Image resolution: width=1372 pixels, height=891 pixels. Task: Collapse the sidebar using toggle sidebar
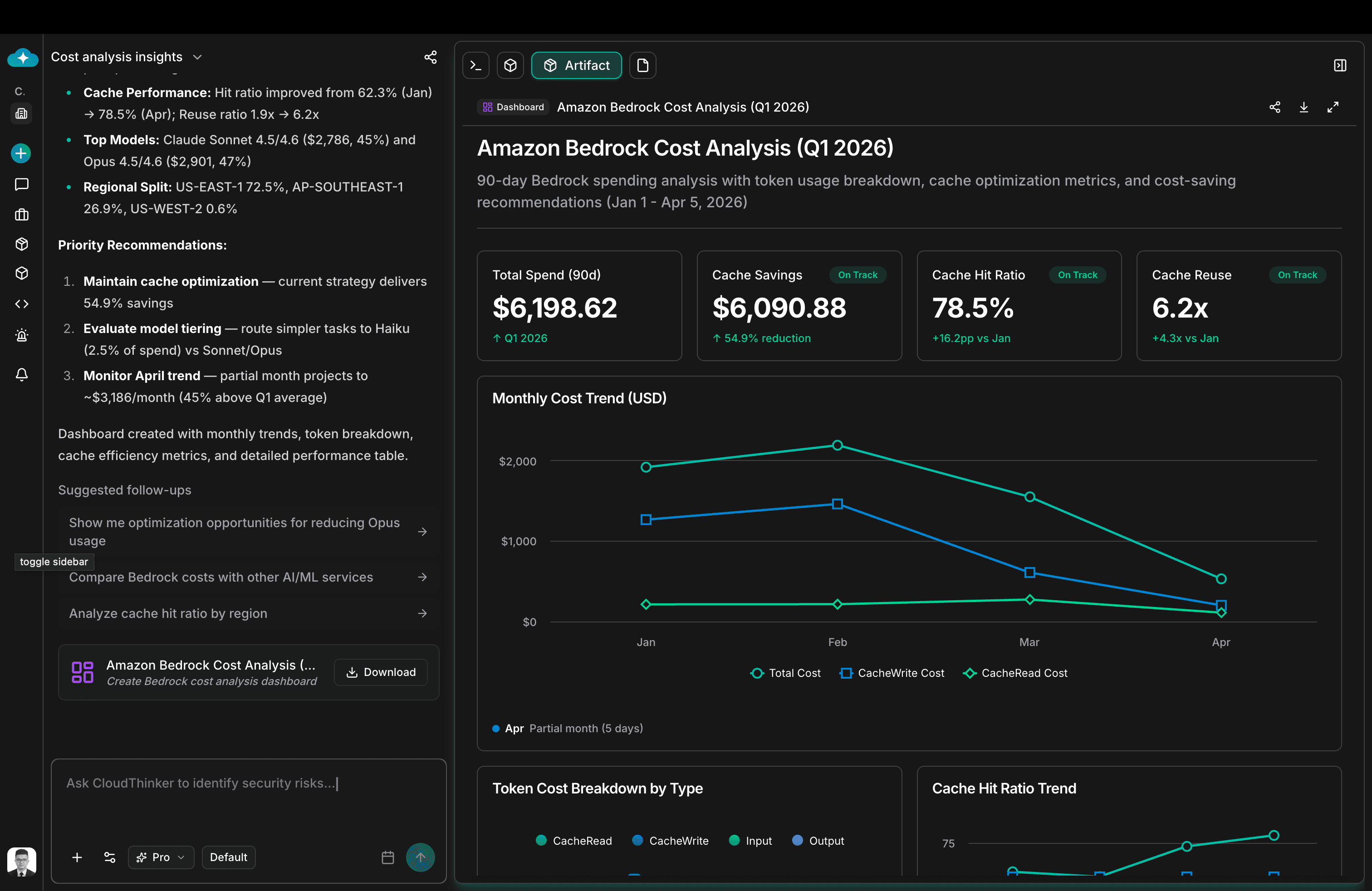click(54, 561)
